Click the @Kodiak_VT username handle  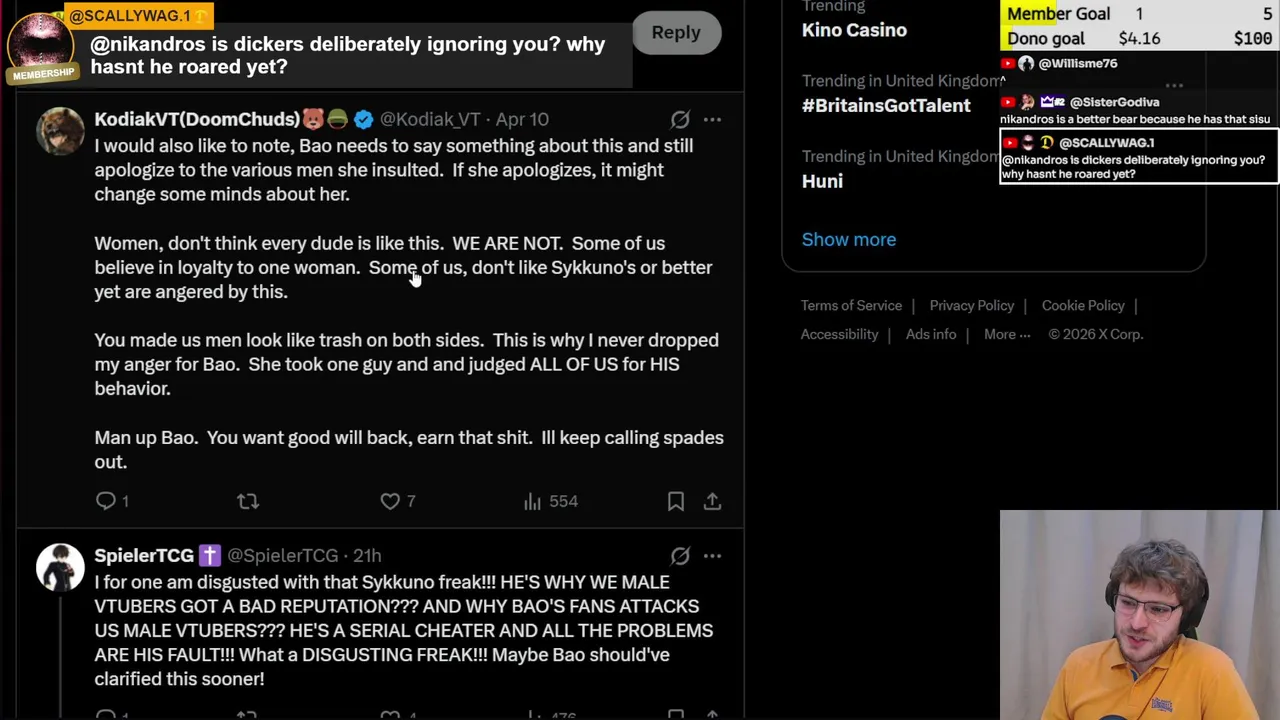[430, 120]
